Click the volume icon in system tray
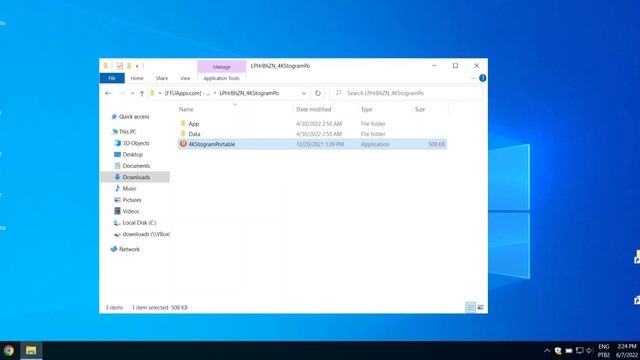This screenshot has width=640, height=360. click(x=589, y=351)
